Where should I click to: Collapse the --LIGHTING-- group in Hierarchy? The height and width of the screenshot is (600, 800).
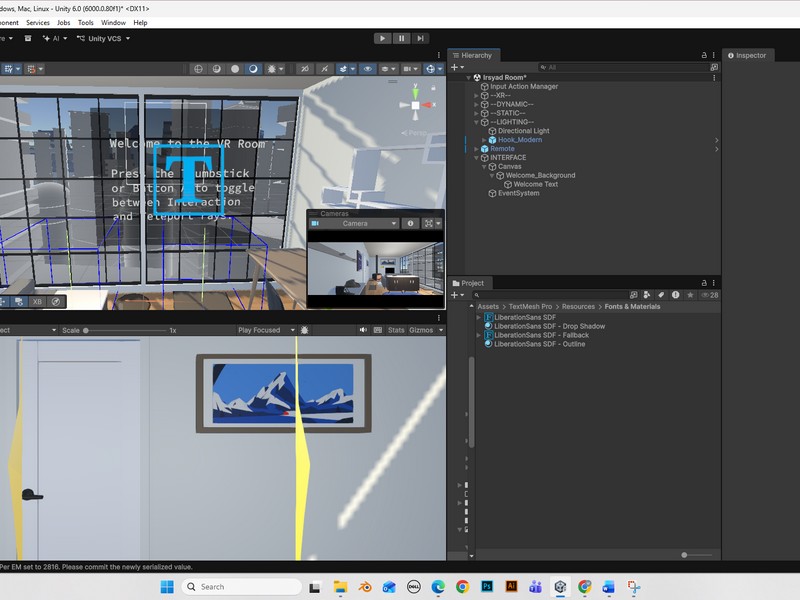tap(477, 122)
